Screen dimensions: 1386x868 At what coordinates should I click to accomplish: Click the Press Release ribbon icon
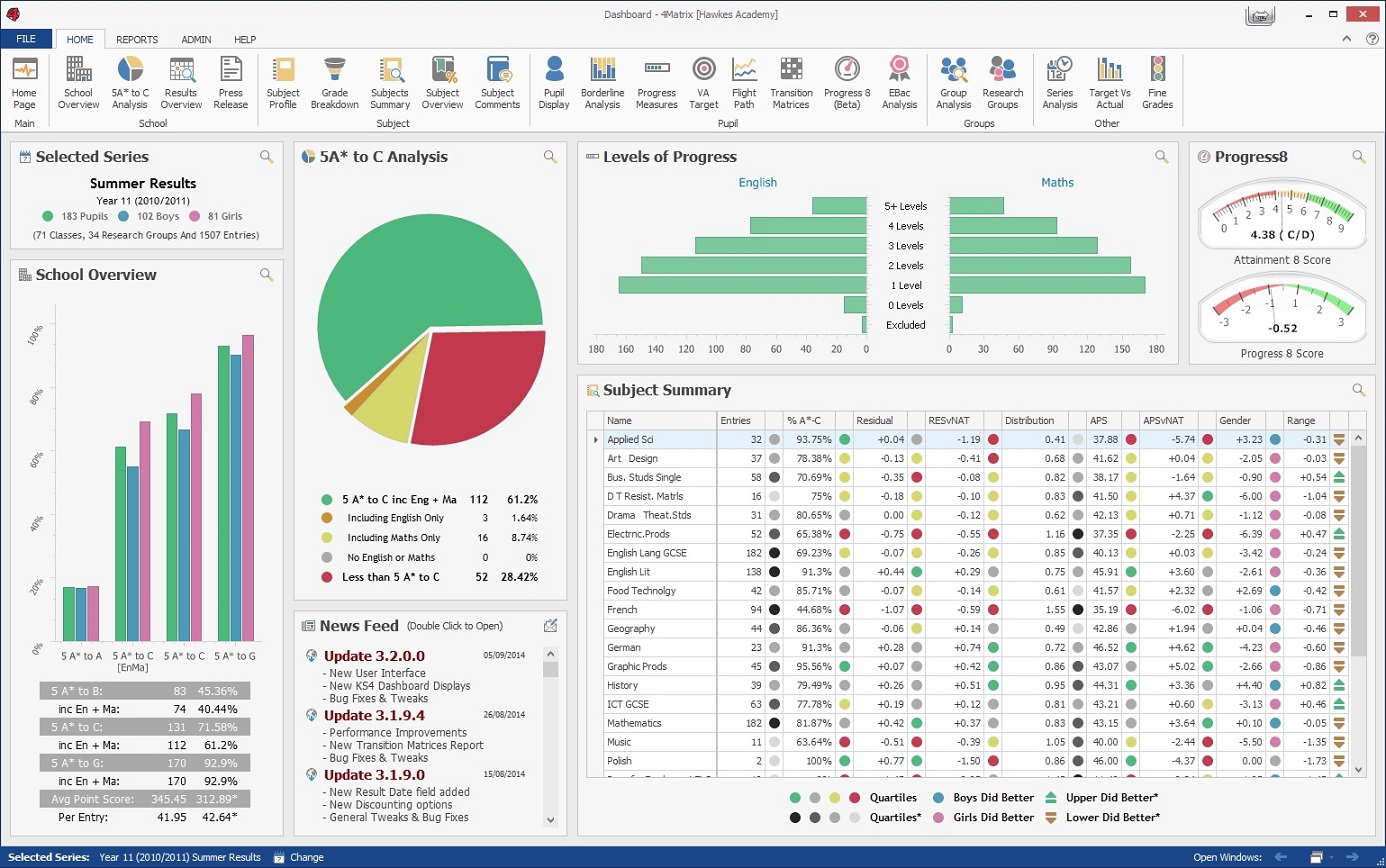(x=231, y=82)
